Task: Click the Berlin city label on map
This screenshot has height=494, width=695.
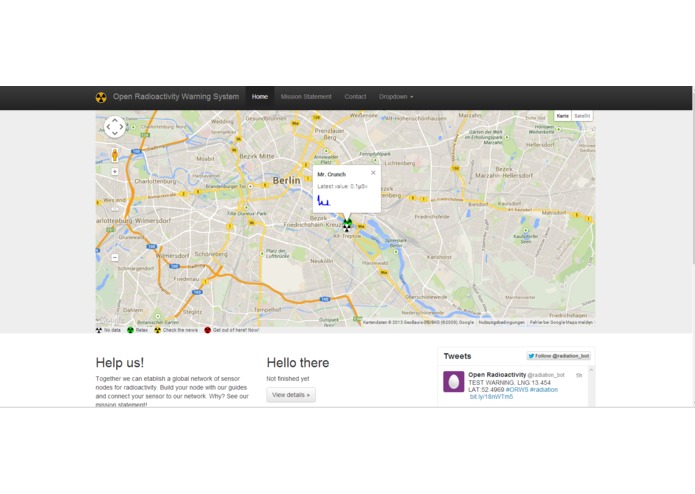Action: (x=286, y=180)
